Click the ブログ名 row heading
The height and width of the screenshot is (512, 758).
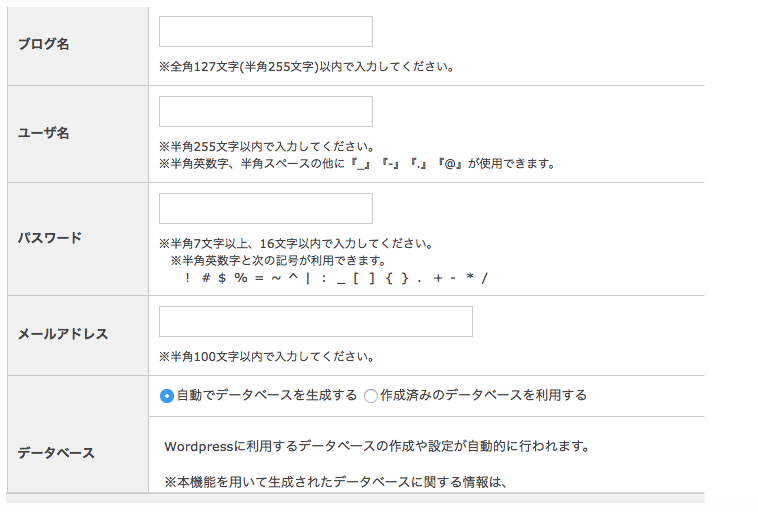click(44, 44)
